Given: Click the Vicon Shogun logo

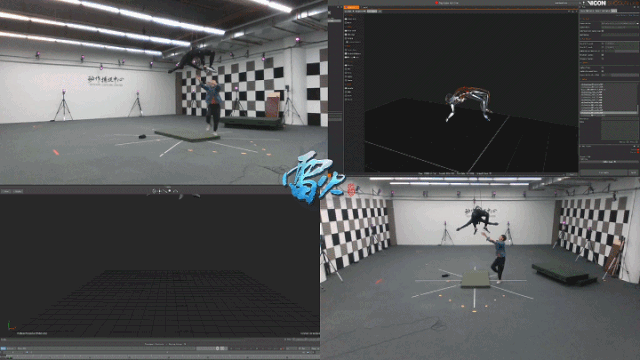Looking at the screenshot, I should (x=612, y=3).
